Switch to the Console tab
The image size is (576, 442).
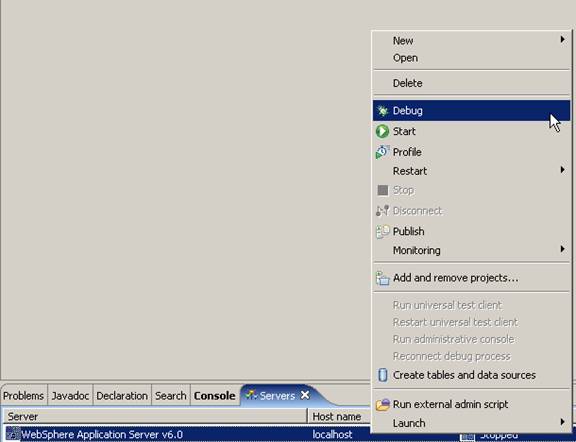pos(215,396)
